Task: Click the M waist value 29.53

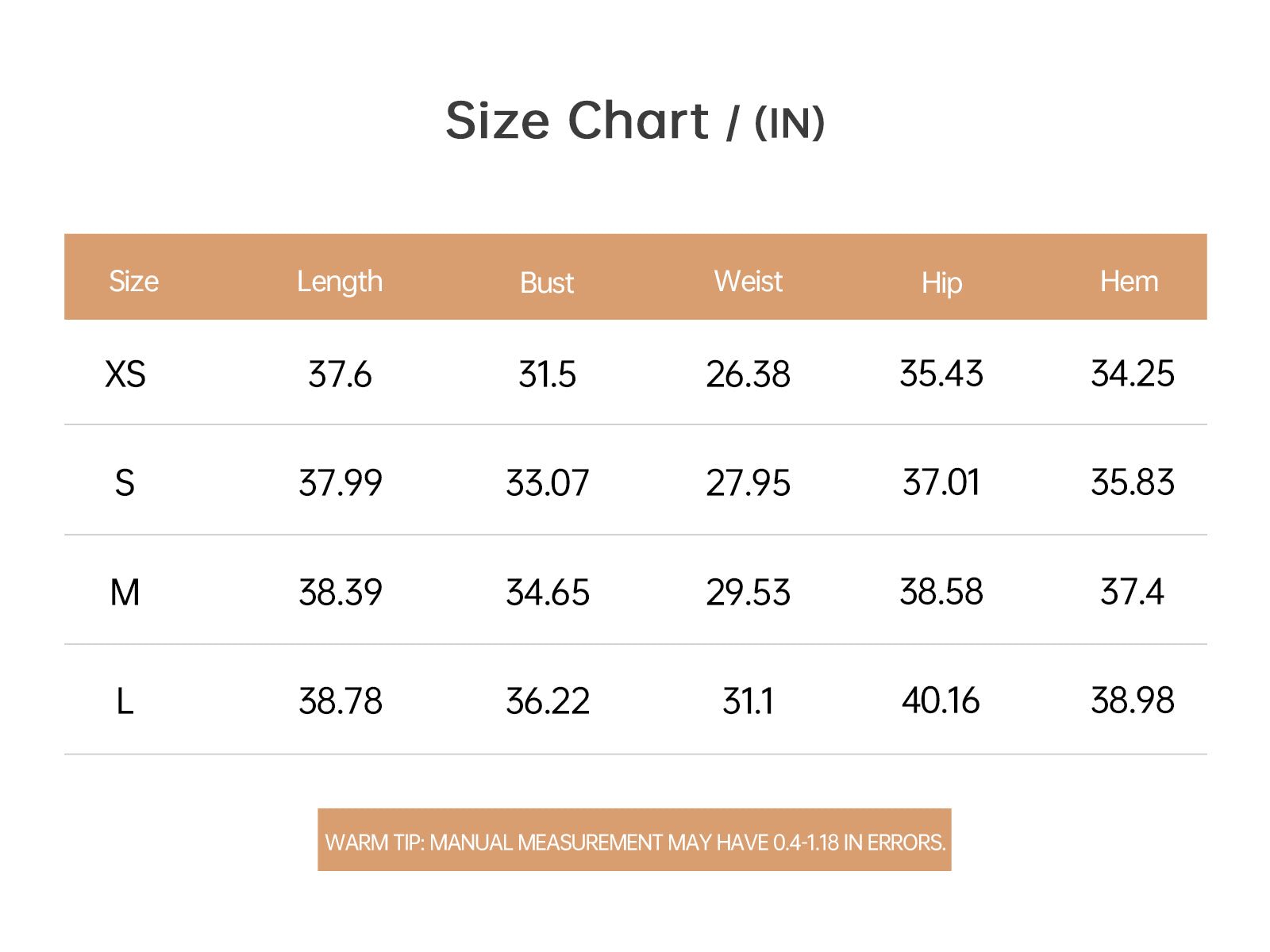Action: click(748, 593)
